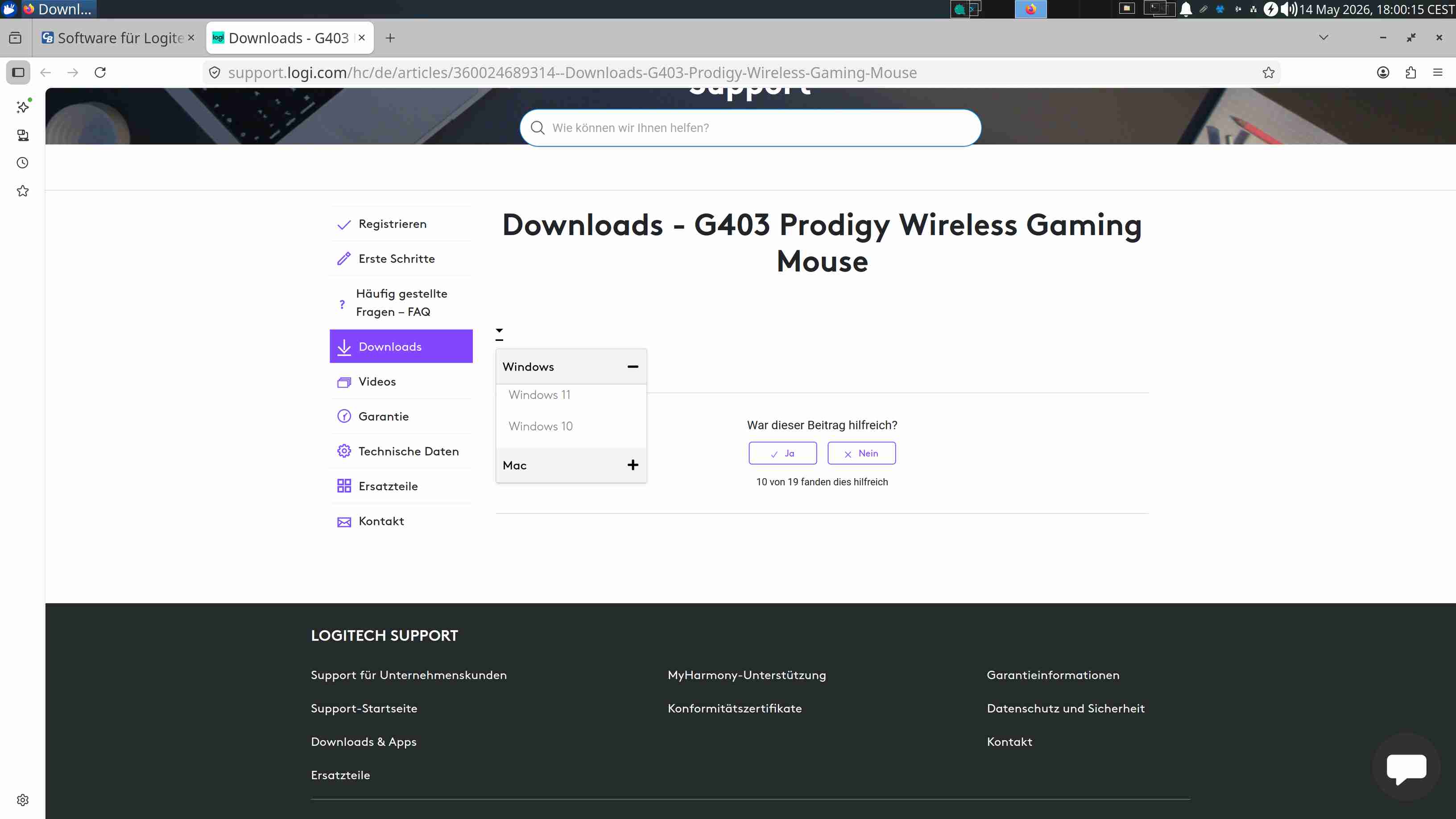Open the desktop application launcher icon
The image size is (1456, 819).
pos(9,9)
